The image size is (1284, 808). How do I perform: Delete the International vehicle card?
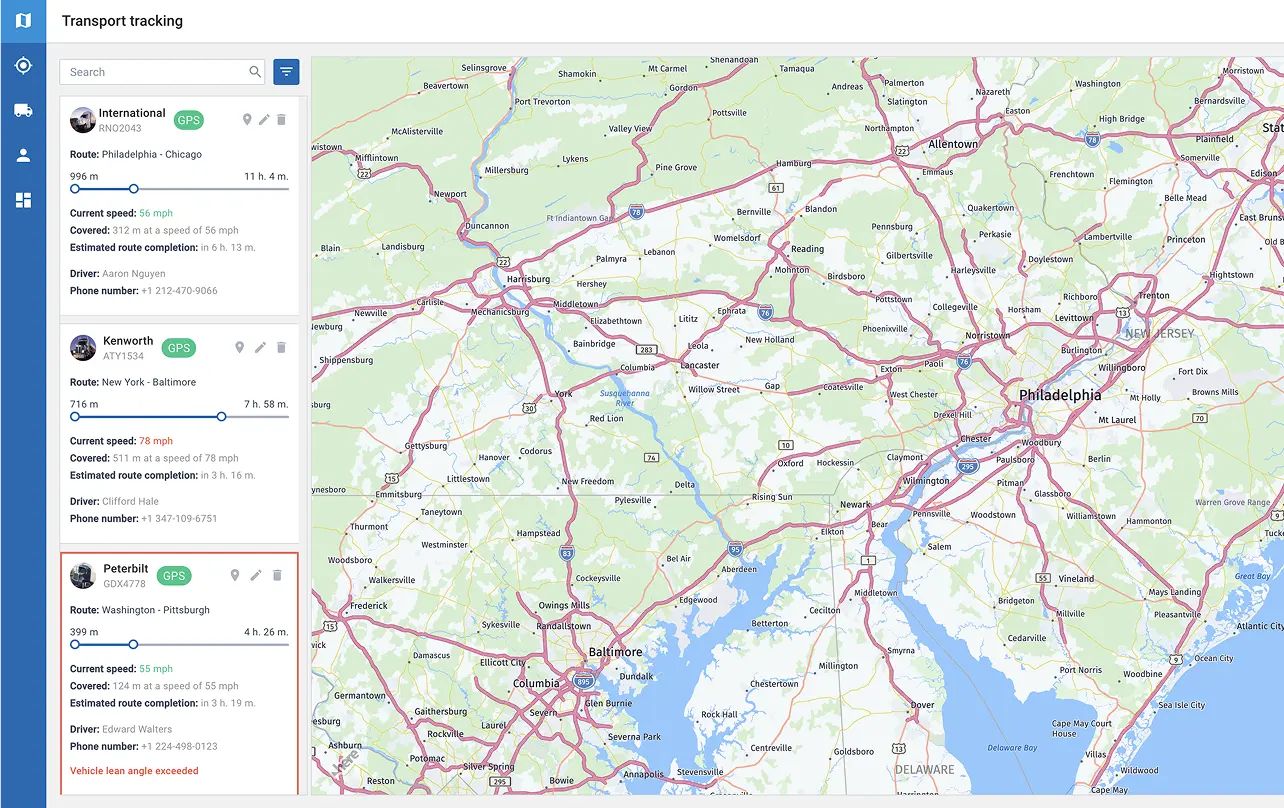[281, 120]
